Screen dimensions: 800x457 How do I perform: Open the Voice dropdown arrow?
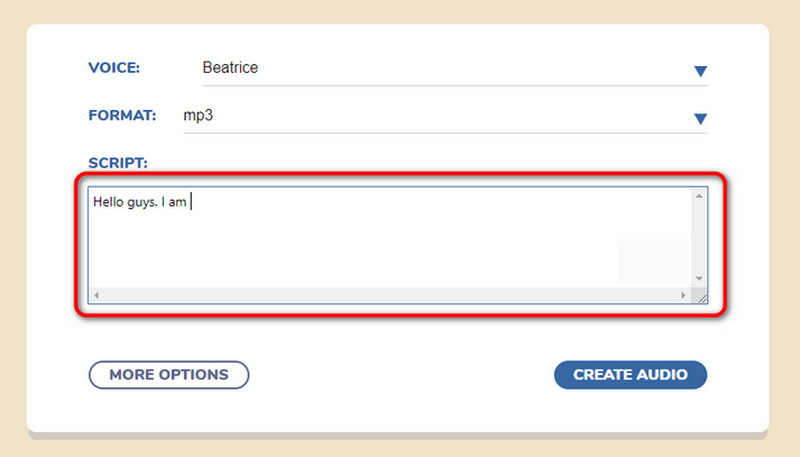point(700,71)
